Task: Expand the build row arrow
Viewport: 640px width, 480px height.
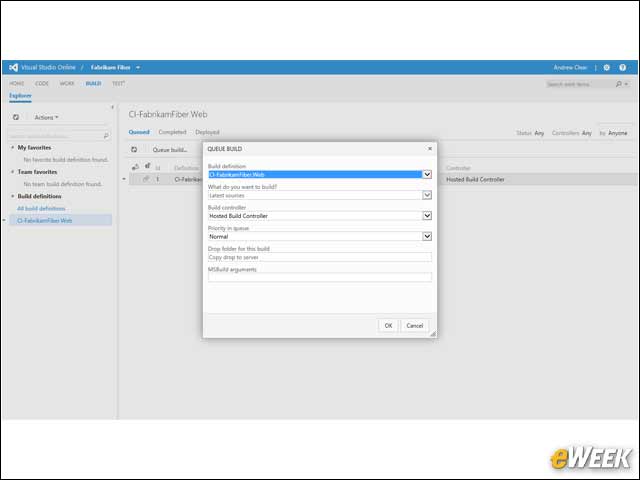Action: pos(124,179)
